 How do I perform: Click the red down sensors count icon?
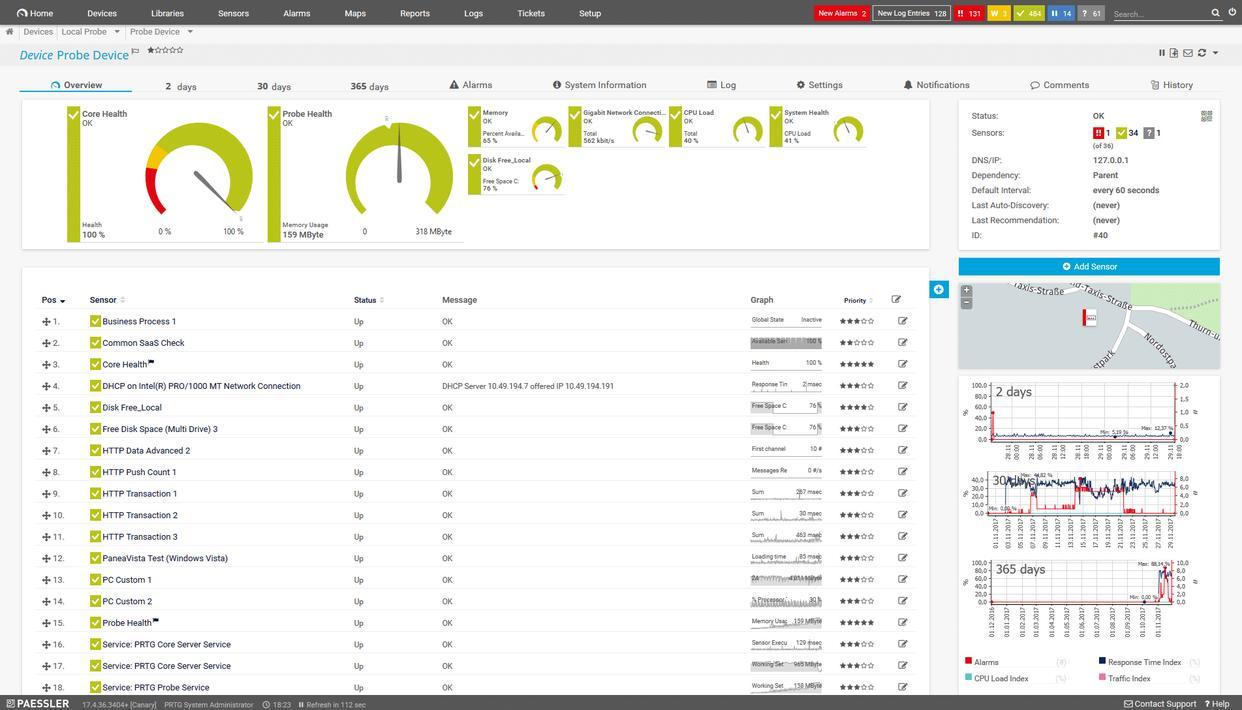pyautogui.click(x=1098, y=133)
